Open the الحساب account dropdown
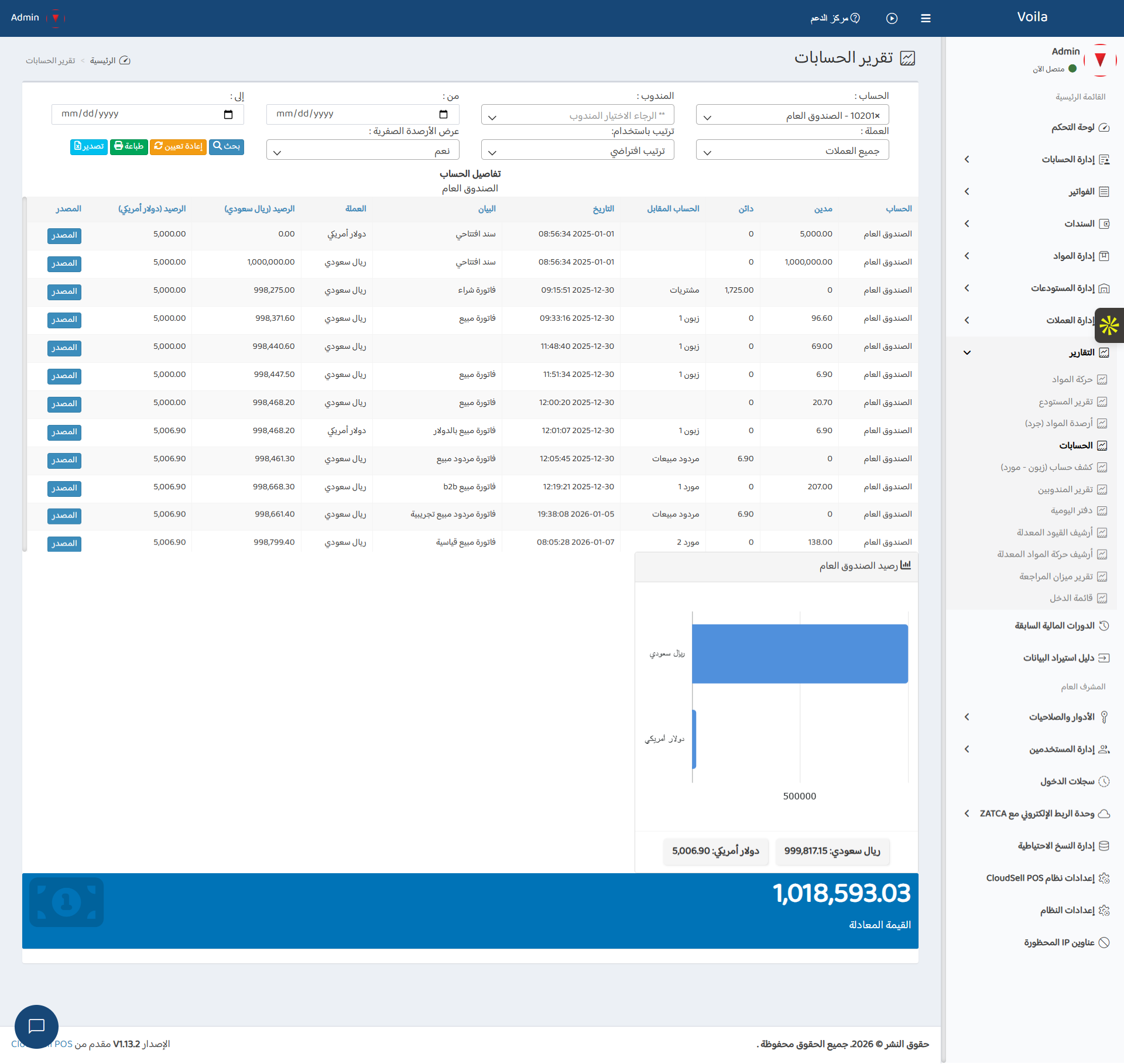 click(792, 115)
